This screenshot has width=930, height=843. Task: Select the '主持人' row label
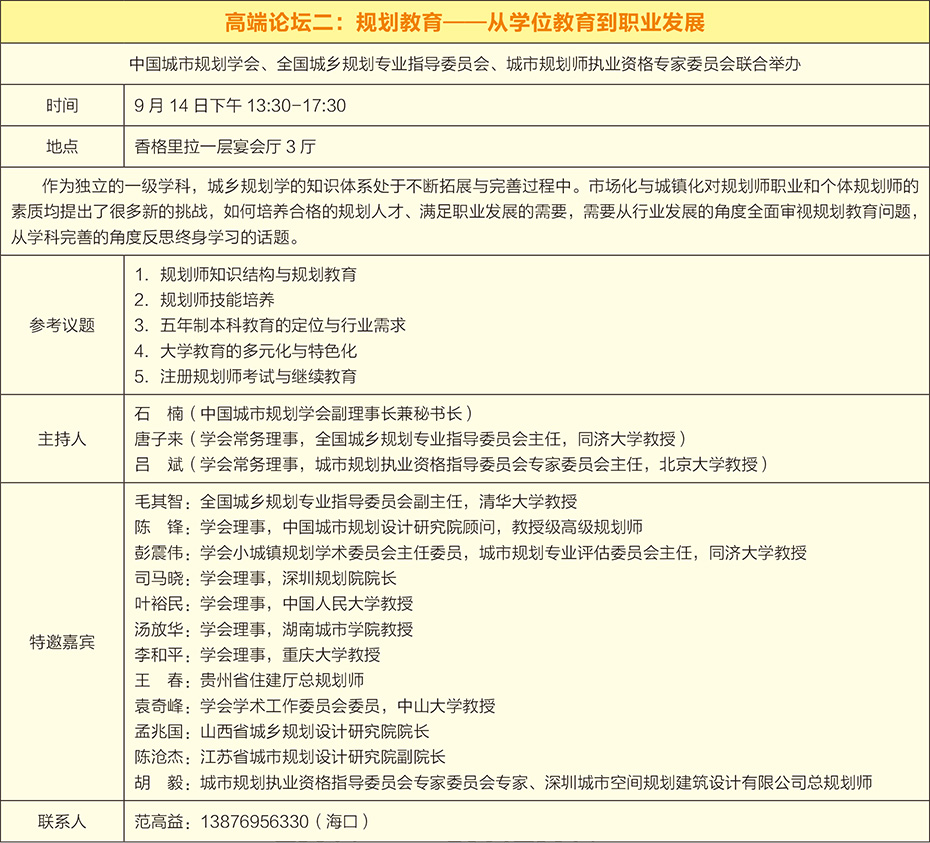(62, 438)
